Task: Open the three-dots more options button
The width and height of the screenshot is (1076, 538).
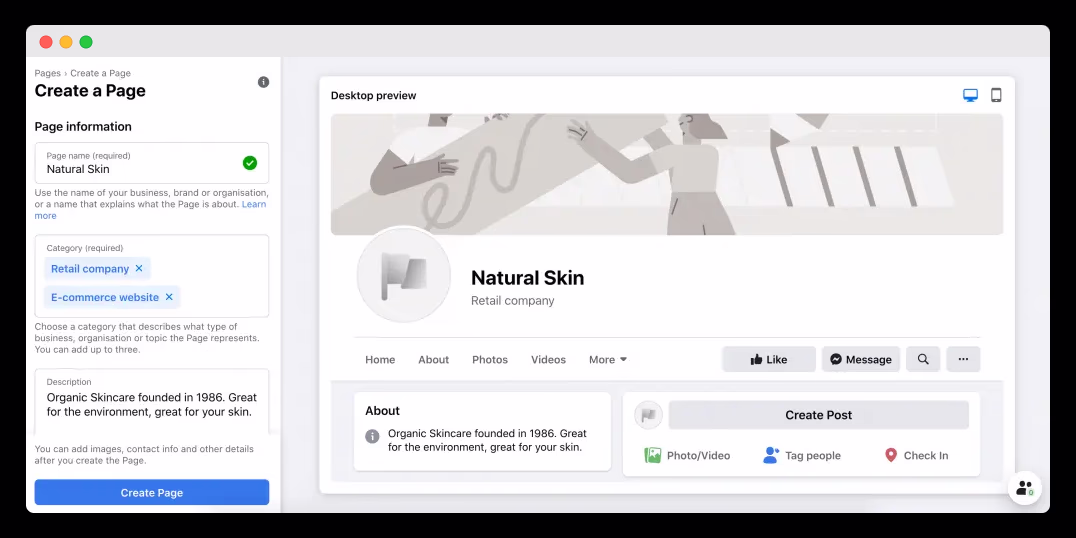Action: (x=963, y=359)
